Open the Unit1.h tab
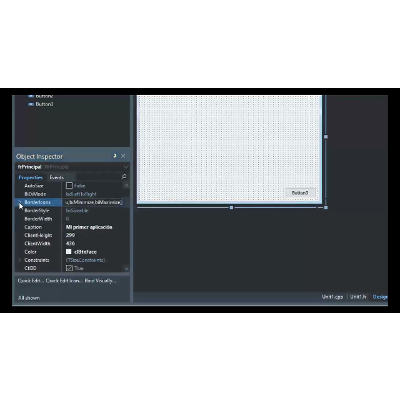 point(358,297)
